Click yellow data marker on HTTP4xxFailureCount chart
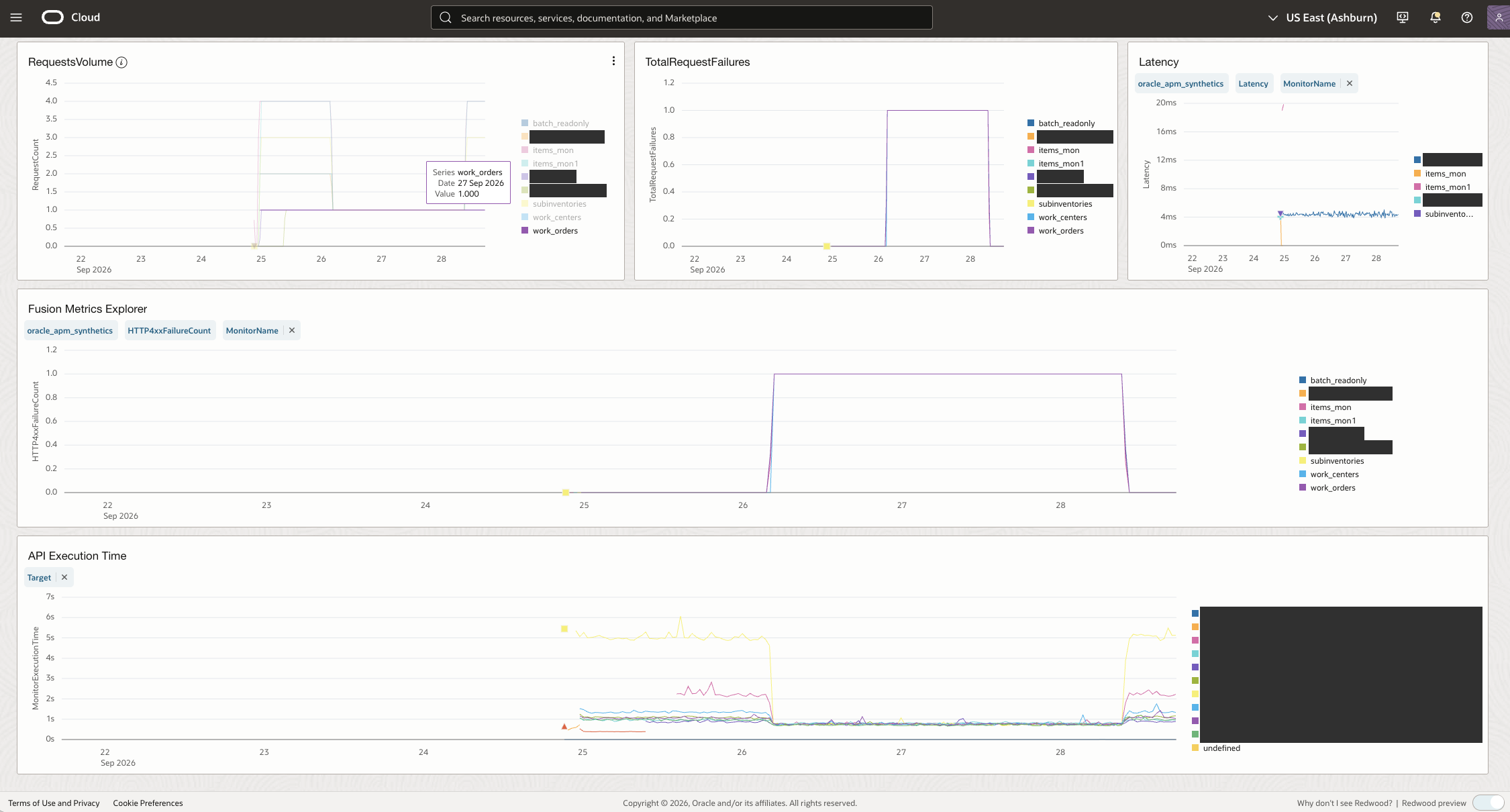The width and height of the screenshot is (1510, 812). tap(566, 493)
